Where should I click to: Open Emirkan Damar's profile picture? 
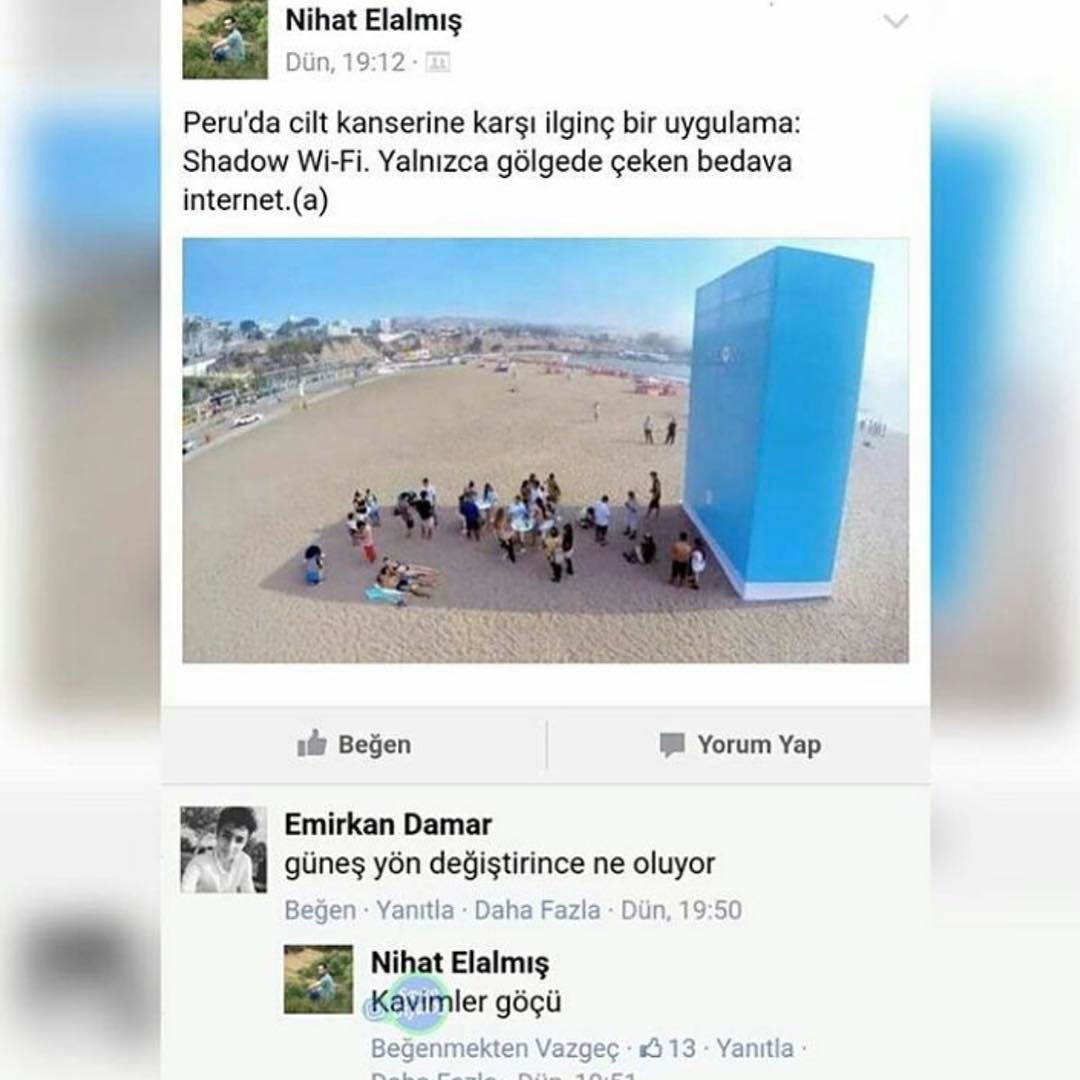click(x=223, y=849)
